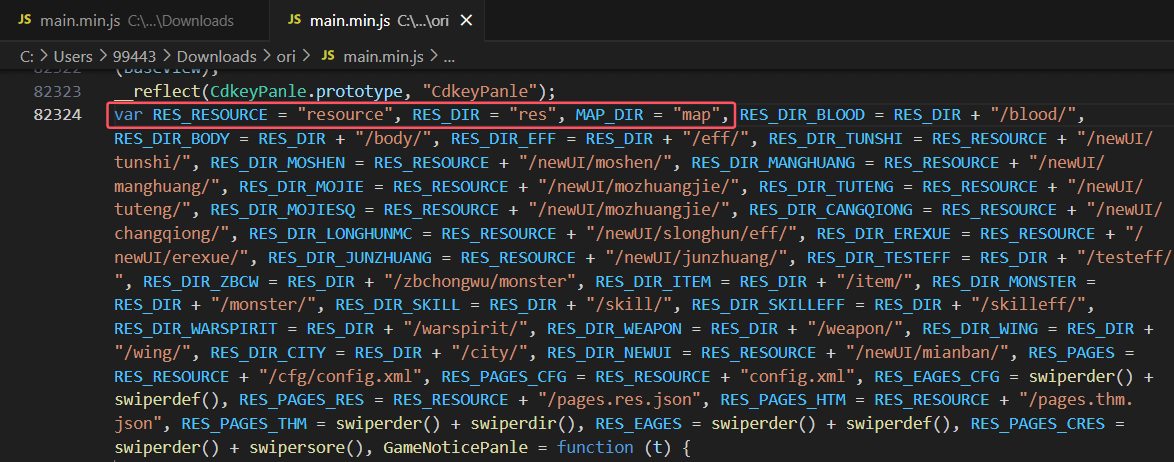Click line number 82324 in the gutter
The width and height of the screenshot is (1174, 462).
coord(57,114)
